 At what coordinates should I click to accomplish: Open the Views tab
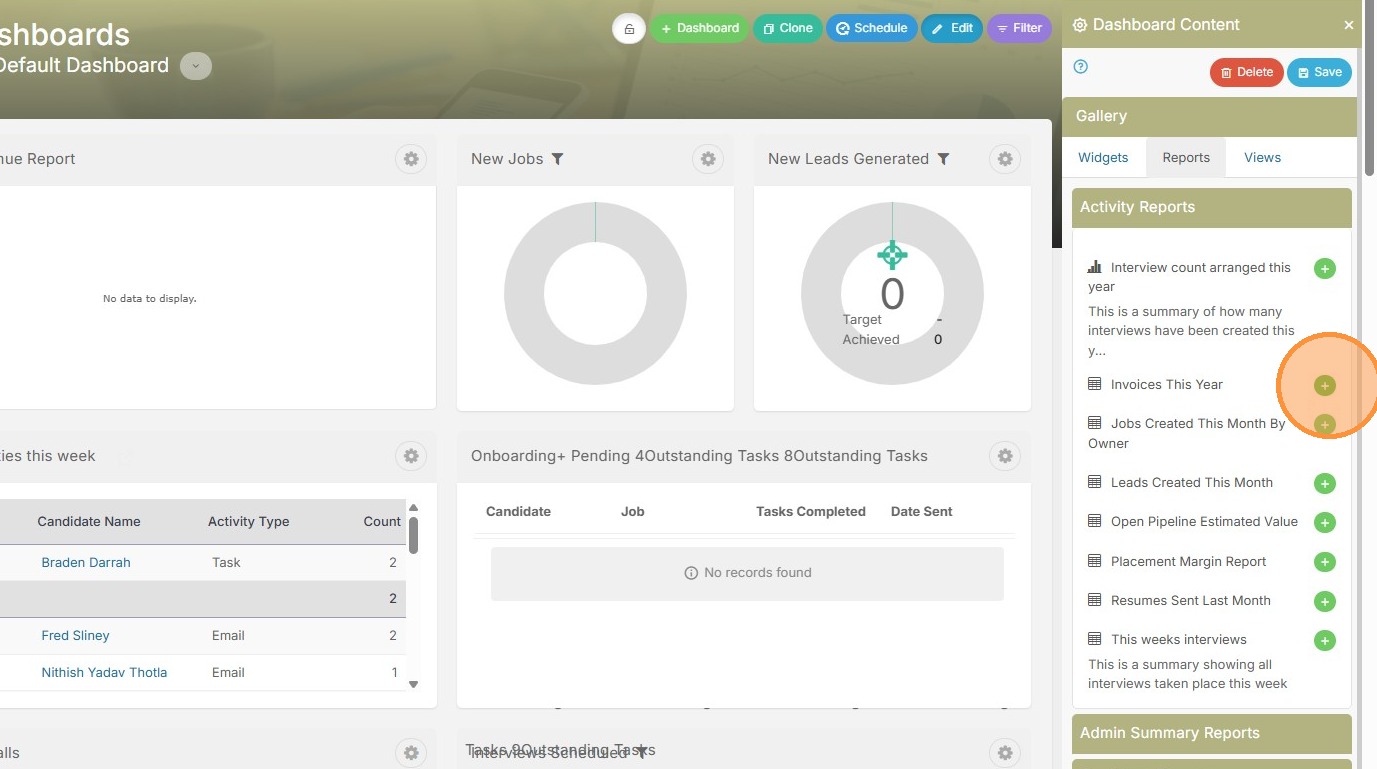point(1263,158)
